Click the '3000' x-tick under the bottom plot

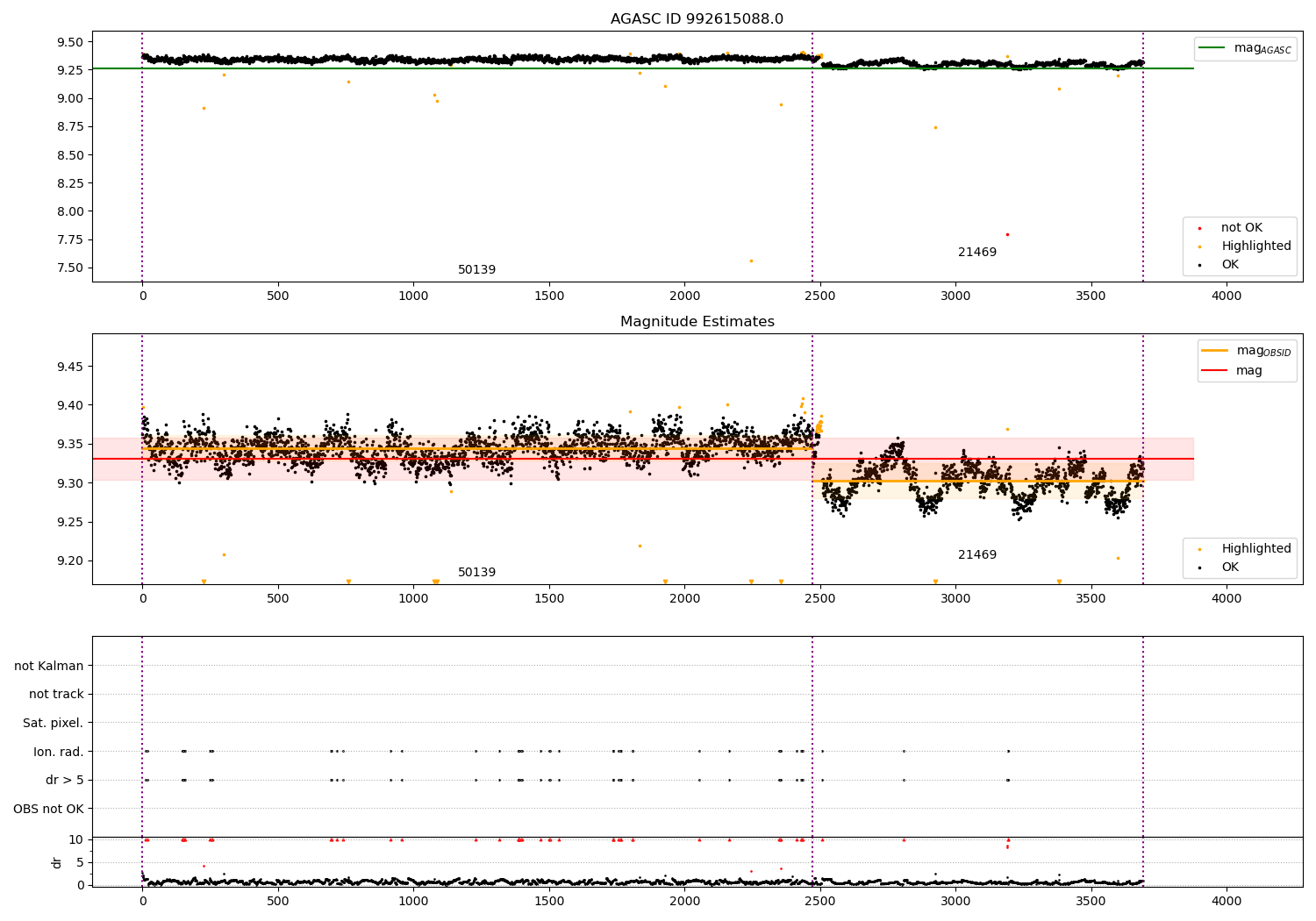pyautogui.click(x=955, y=901)
